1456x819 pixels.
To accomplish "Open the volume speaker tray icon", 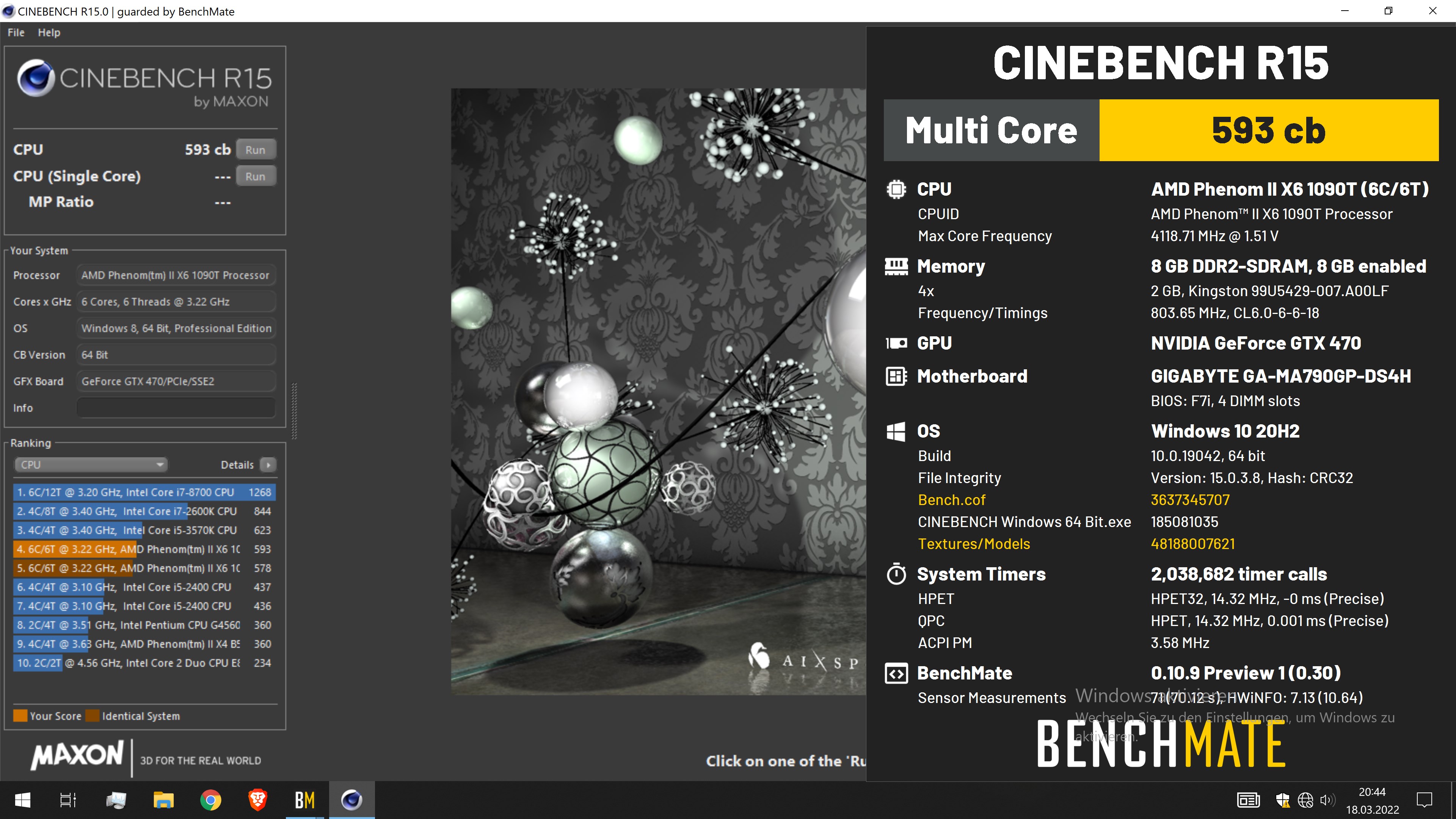I will [1328, 800].
